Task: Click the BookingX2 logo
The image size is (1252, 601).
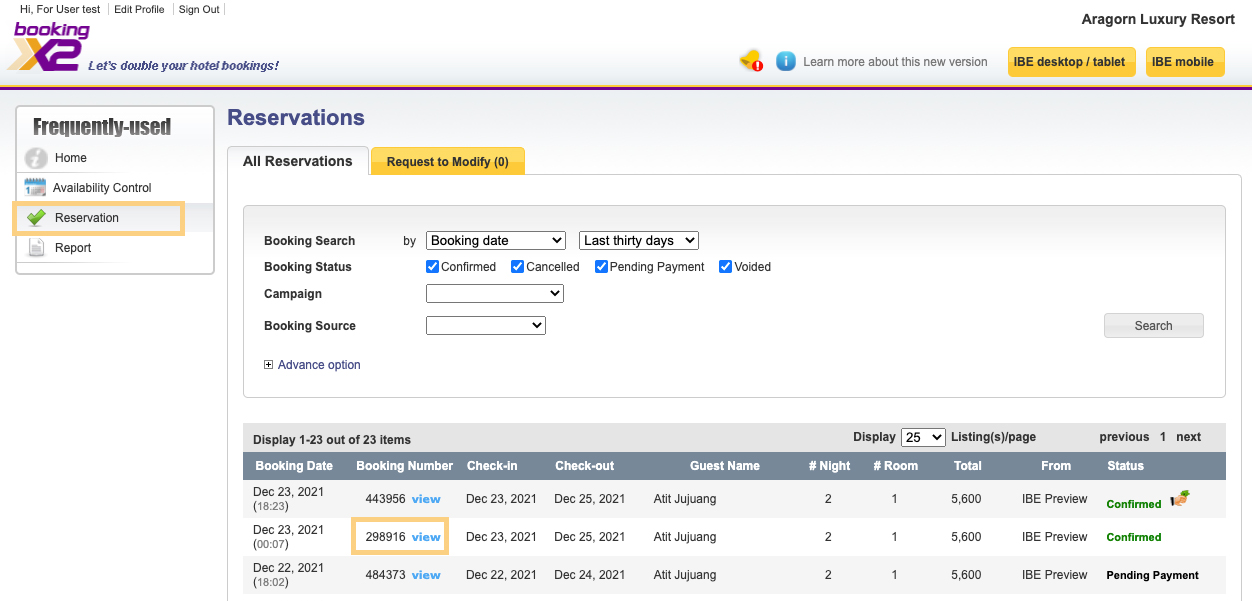Action: coord(52,47)
